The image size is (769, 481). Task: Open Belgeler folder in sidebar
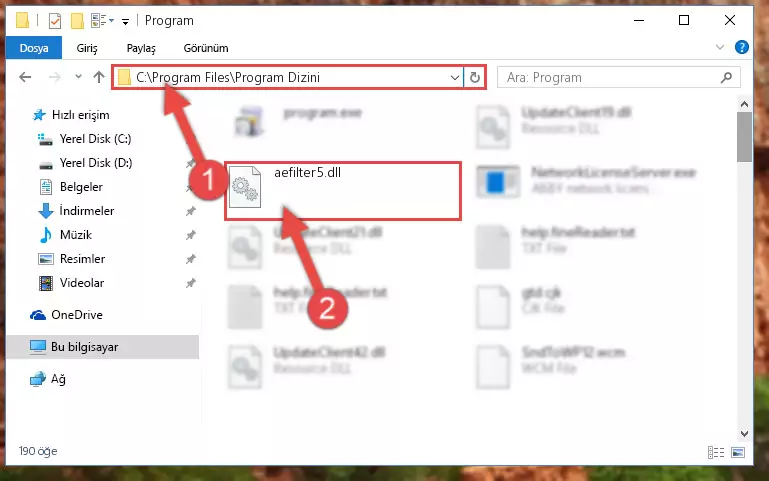tap(71, 187)
